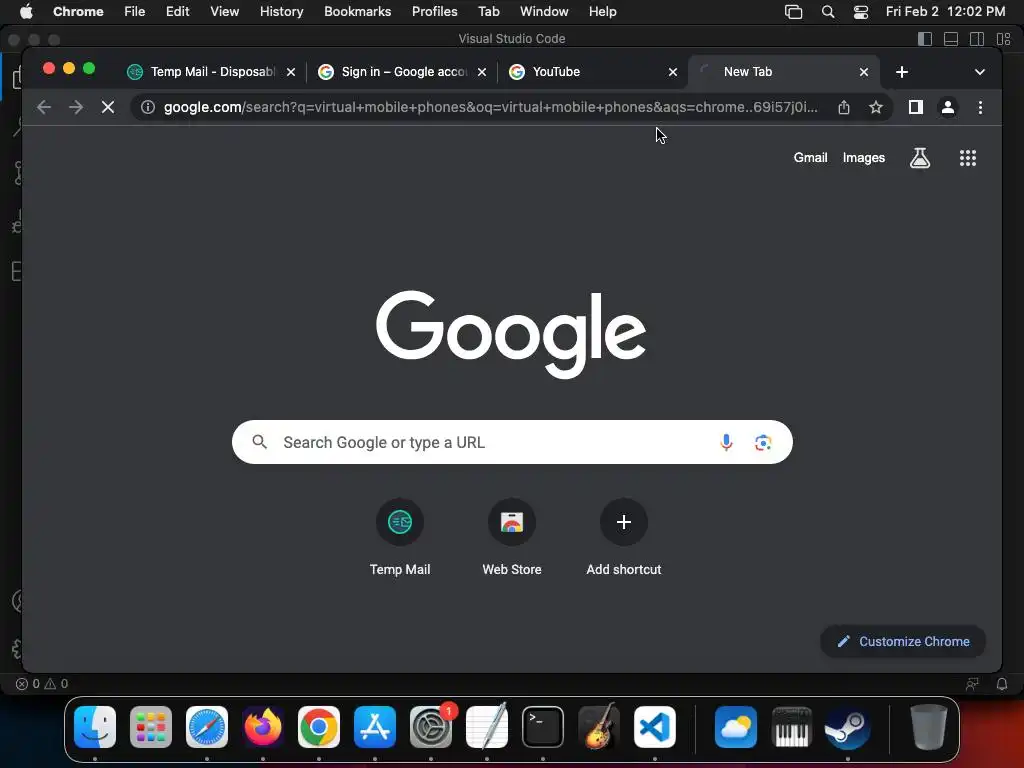
Task: Switch to Temp Mail tab
Action: [x=209, y=72]
